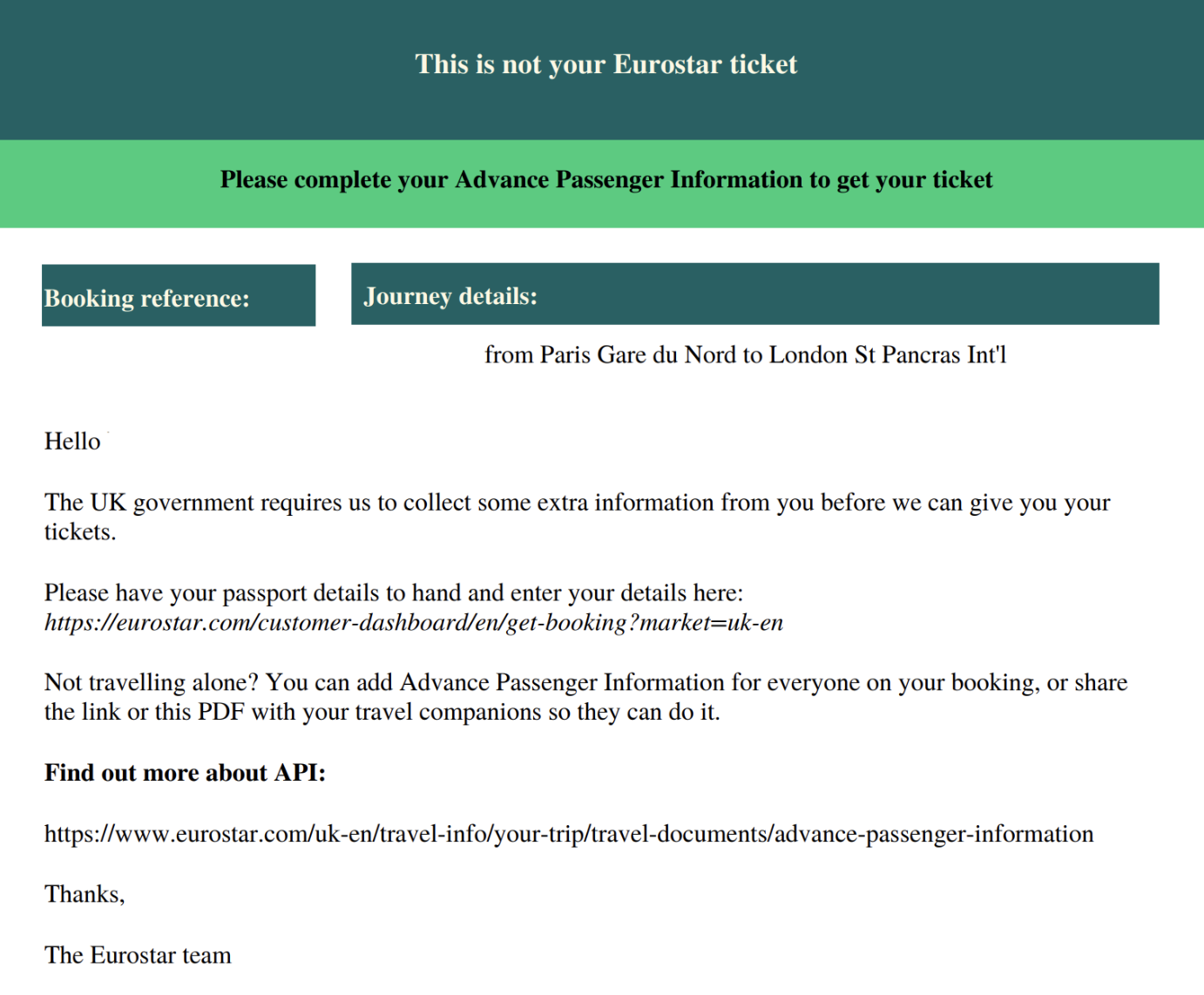Open the Eurostar customer-dashboard get-booking link
This screenshot has width=1204, height=995.
click(x=414, y=623)
